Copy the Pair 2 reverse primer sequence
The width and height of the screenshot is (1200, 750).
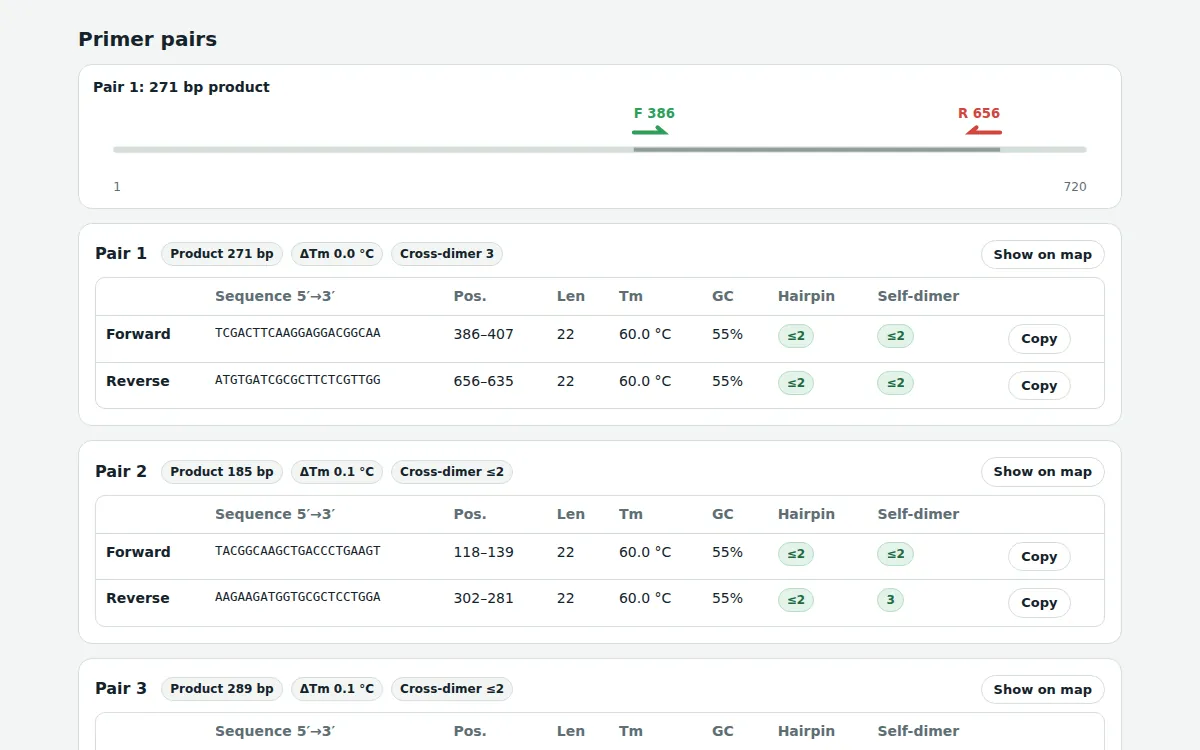coord(1039,603)
